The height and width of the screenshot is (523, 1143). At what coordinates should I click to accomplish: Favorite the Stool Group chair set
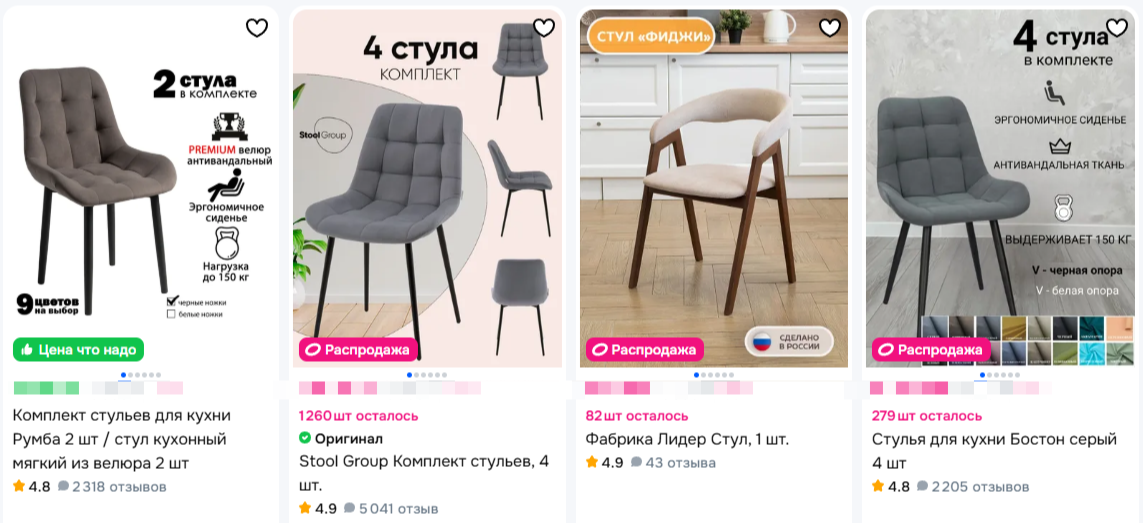coord(544,28)
